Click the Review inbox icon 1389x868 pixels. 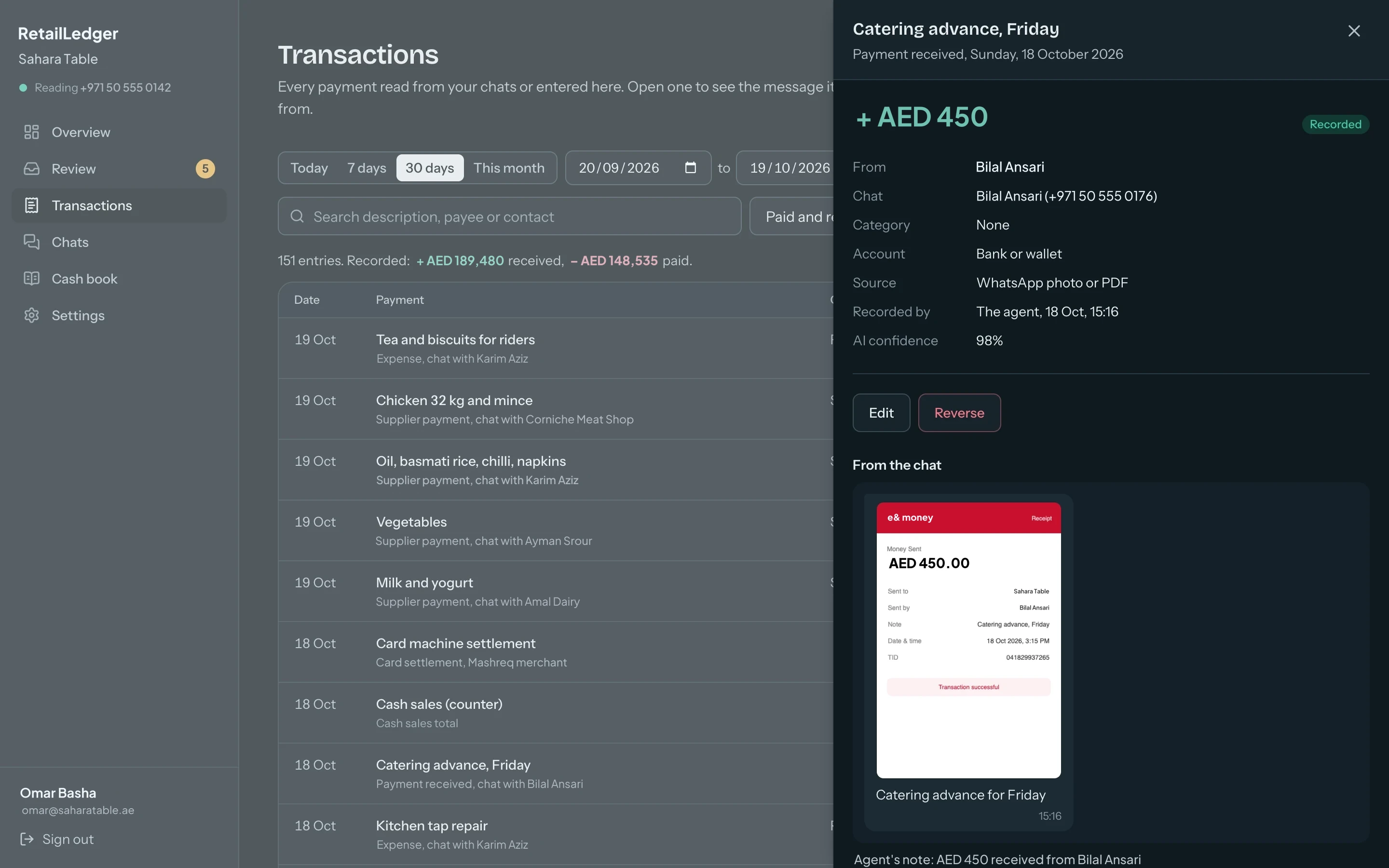click(x=31, y=169)
